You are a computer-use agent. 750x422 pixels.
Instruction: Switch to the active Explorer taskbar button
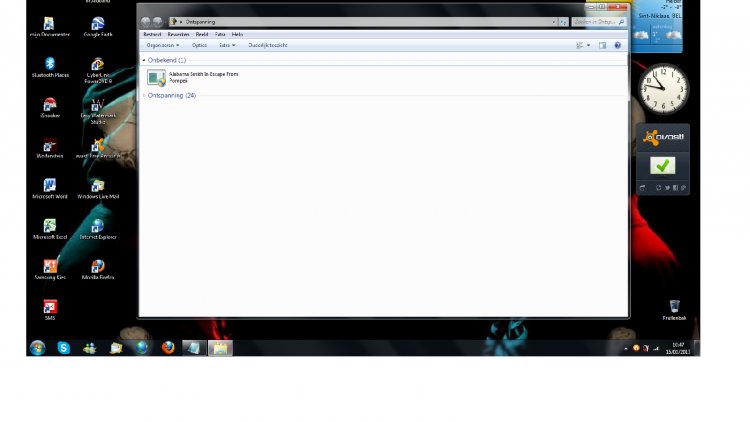(220, 348)
